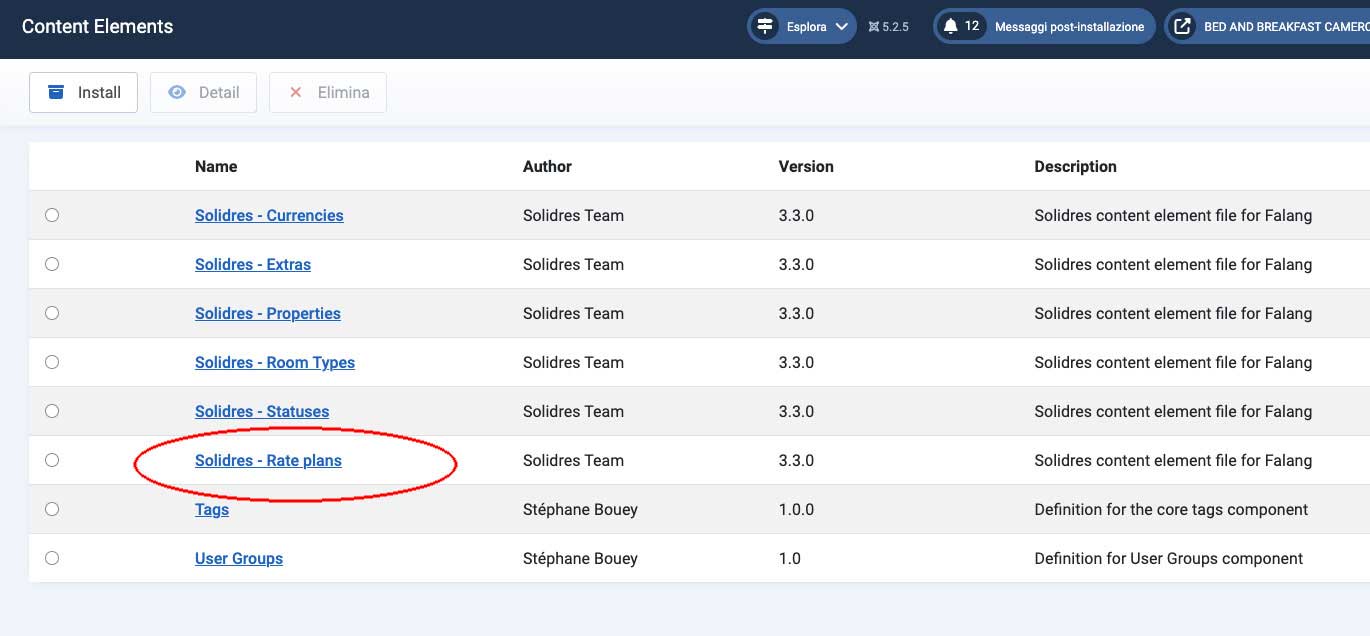Click the red X Elimina icon
The image size is (1370, 636).
pyautogui.click(x=295, y=92)
